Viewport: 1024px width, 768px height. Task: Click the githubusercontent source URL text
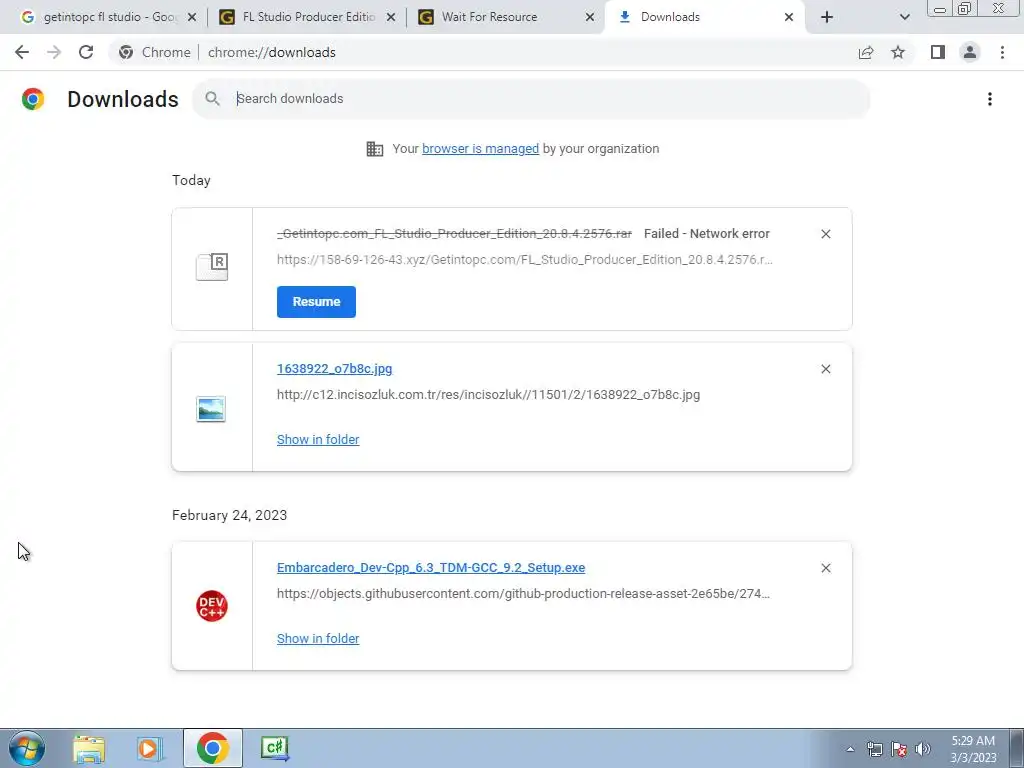[x=523, y=594]
